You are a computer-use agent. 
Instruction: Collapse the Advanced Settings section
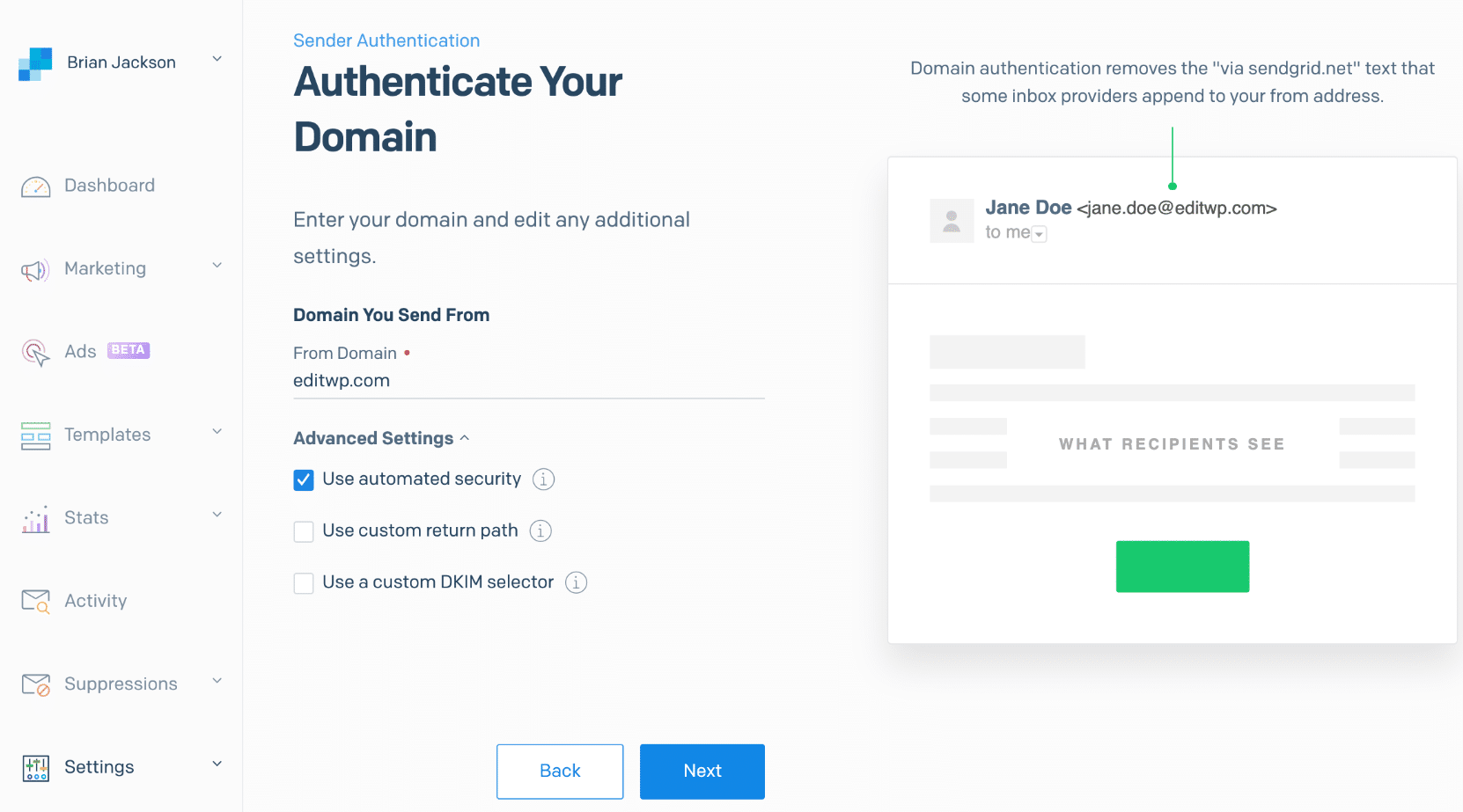coord(466,437)
